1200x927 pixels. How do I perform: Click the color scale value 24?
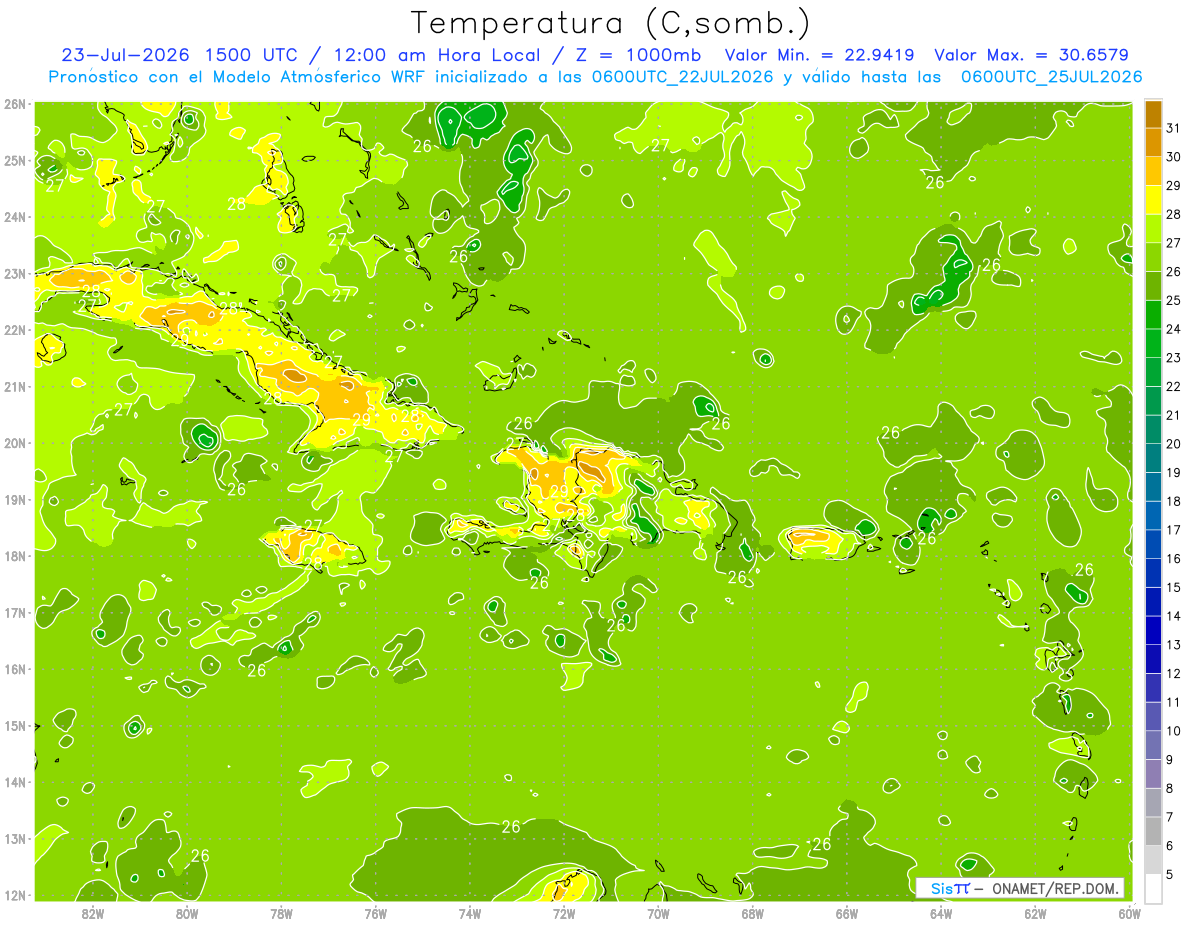click(x=1173, y=329)
